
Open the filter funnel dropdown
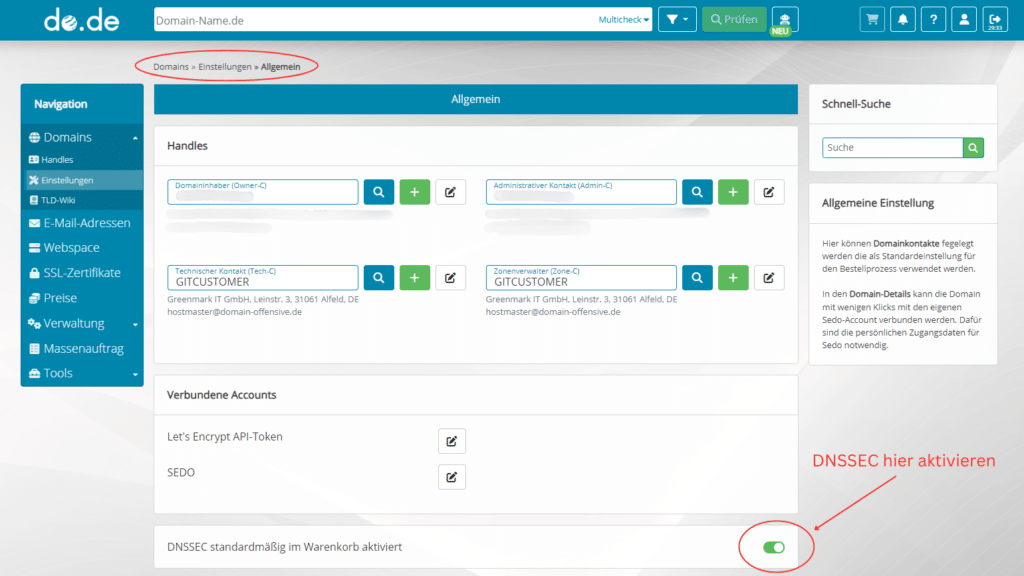677,20
